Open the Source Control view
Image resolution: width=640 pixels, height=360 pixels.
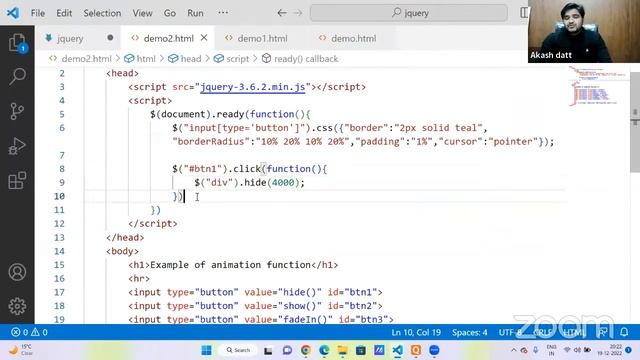click(17, 111)
